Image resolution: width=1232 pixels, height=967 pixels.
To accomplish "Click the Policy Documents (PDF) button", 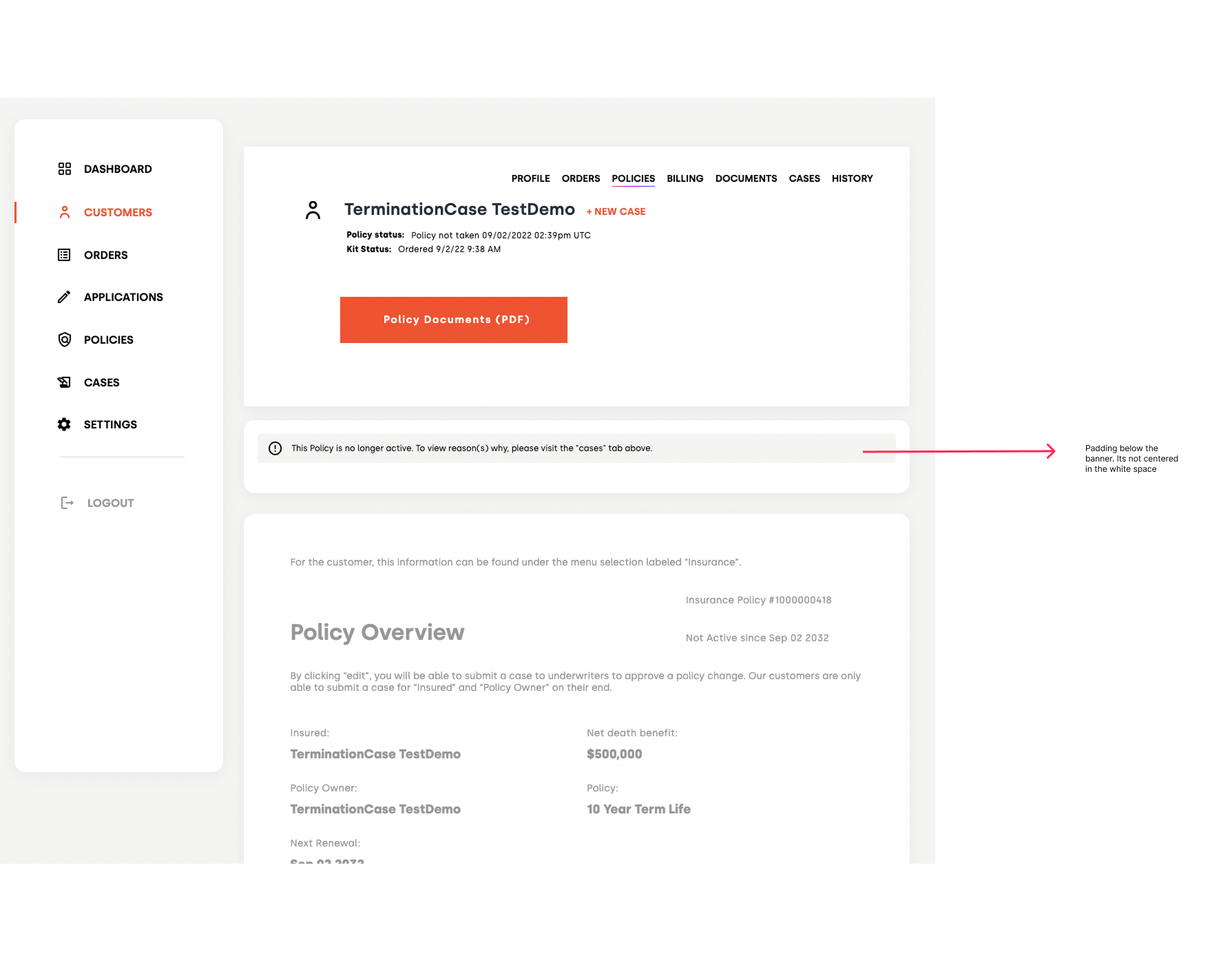I will (454, 320).
